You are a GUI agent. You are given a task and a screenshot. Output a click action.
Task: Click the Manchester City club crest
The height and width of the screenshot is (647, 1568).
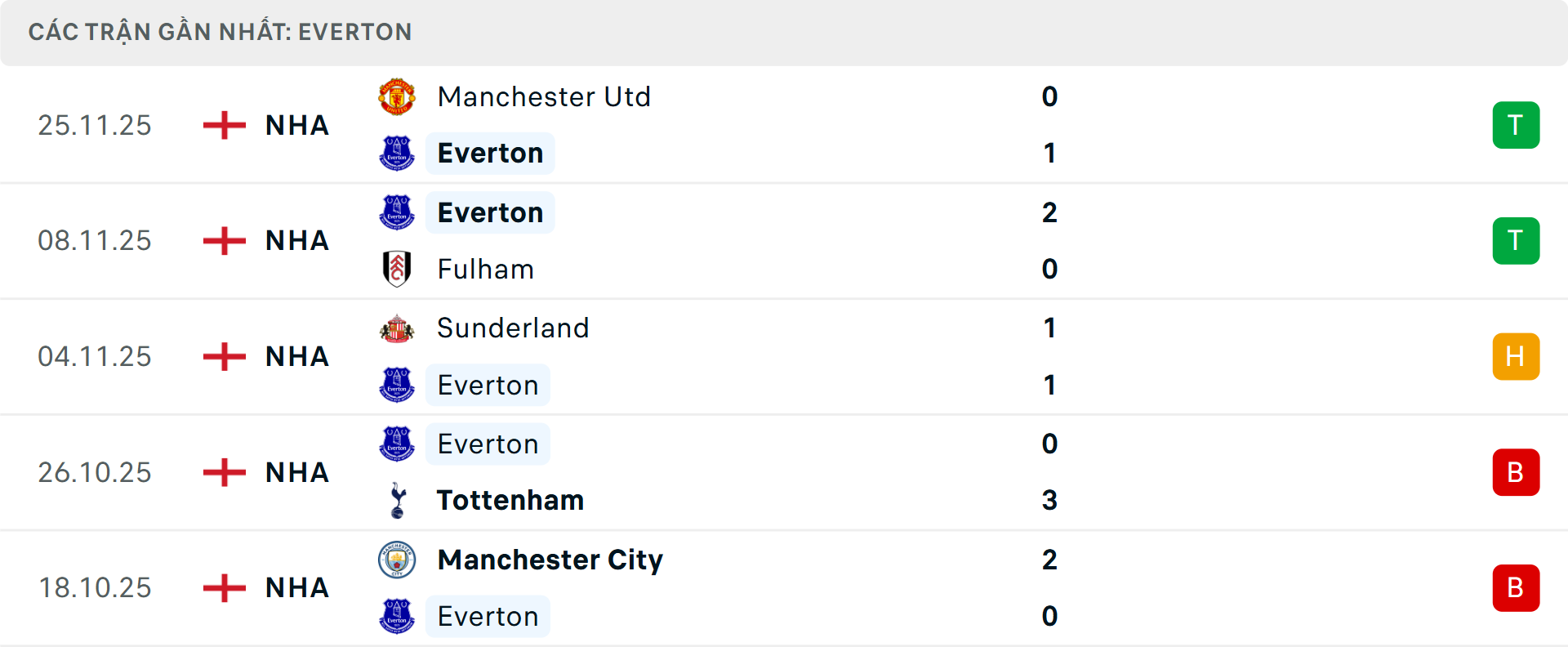point(397,560)
